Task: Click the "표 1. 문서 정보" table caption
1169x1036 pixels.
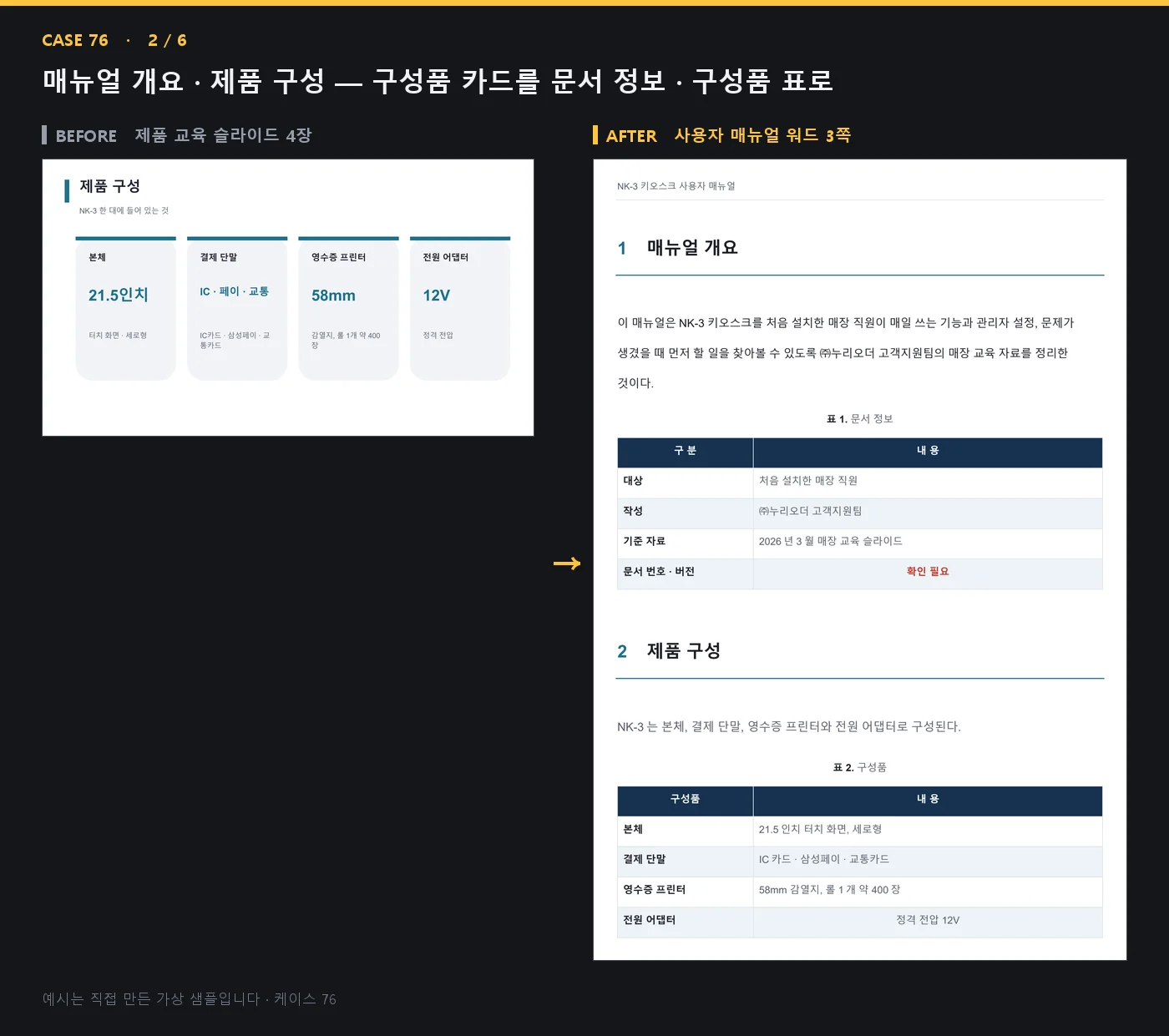Action: coord(860,419)
